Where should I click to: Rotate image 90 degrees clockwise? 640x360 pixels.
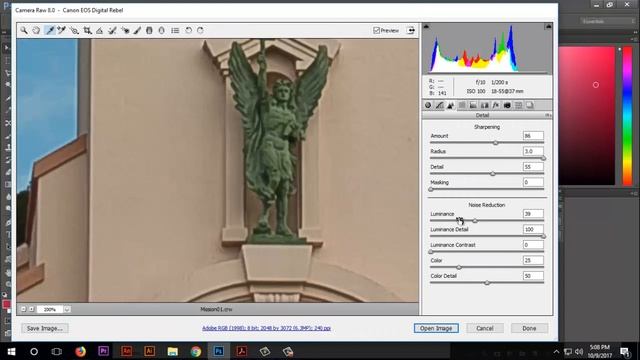coord(200,30)
